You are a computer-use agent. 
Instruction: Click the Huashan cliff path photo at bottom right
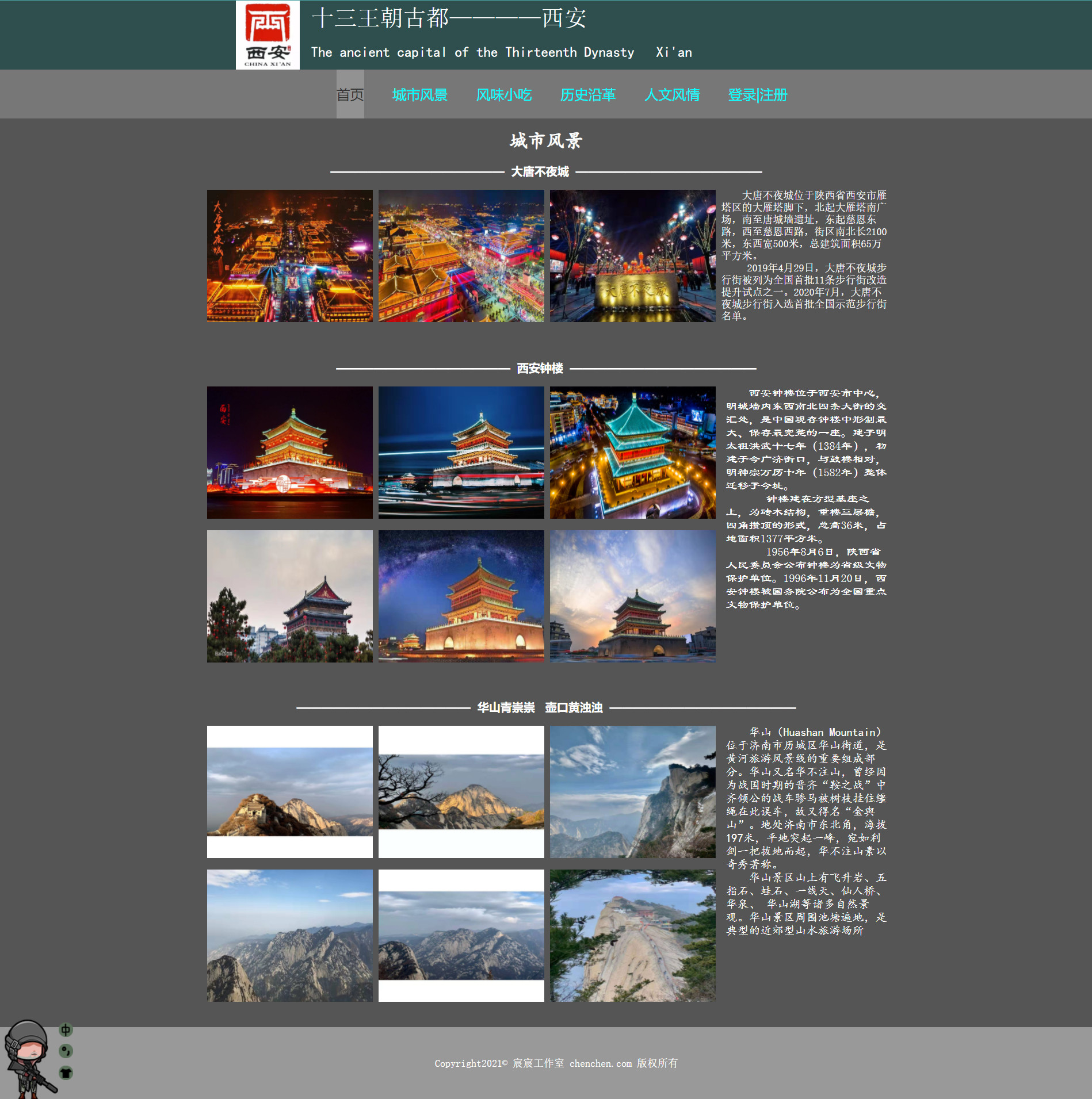click(633, 937)
